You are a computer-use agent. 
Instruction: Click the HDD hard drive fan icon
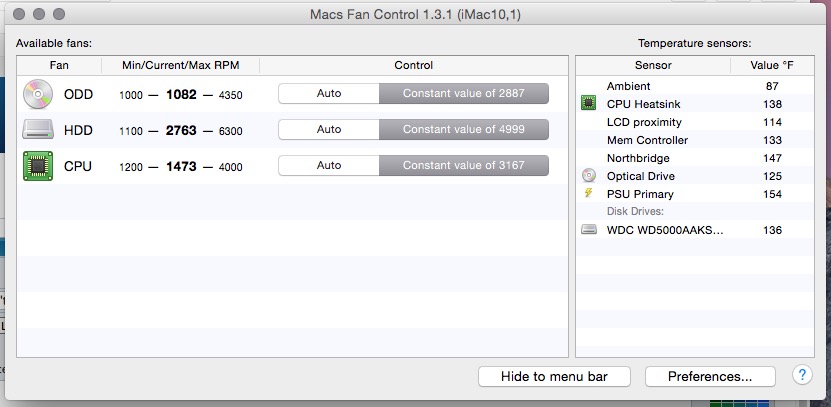click(x=38, y=130)
